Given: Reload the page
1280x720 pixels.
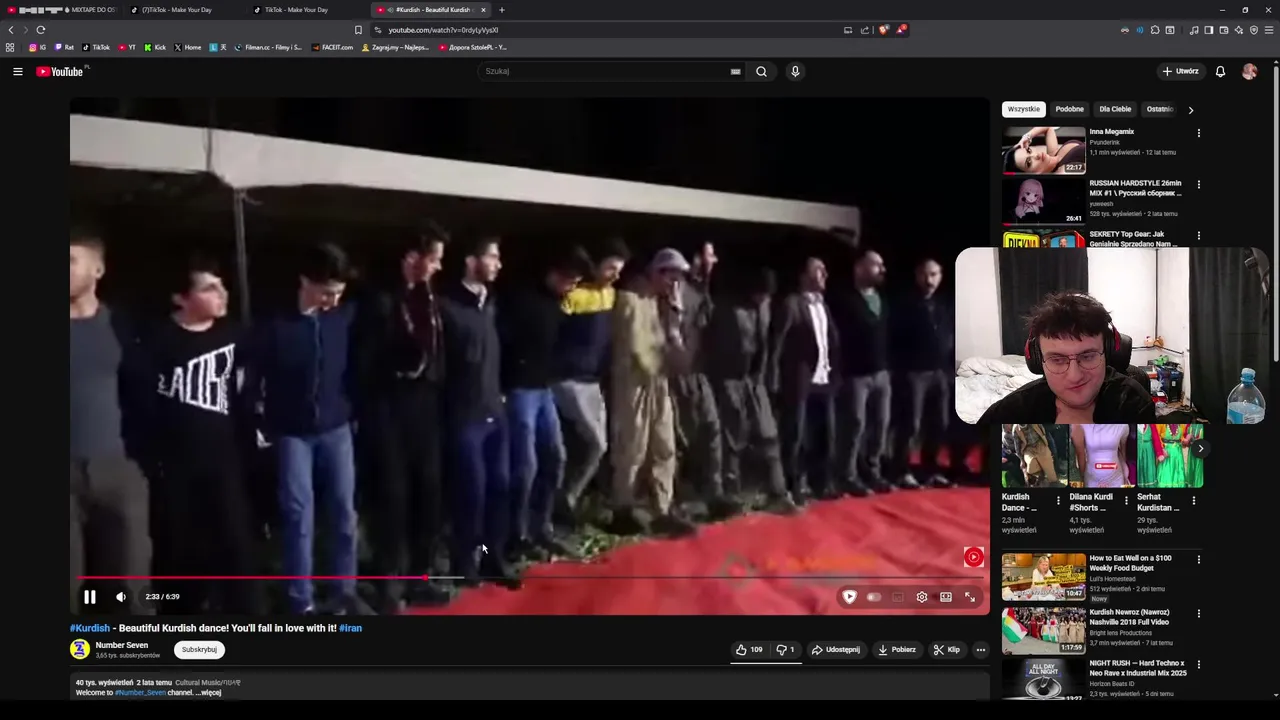Looking at the screenshot, I should [41, 30].
